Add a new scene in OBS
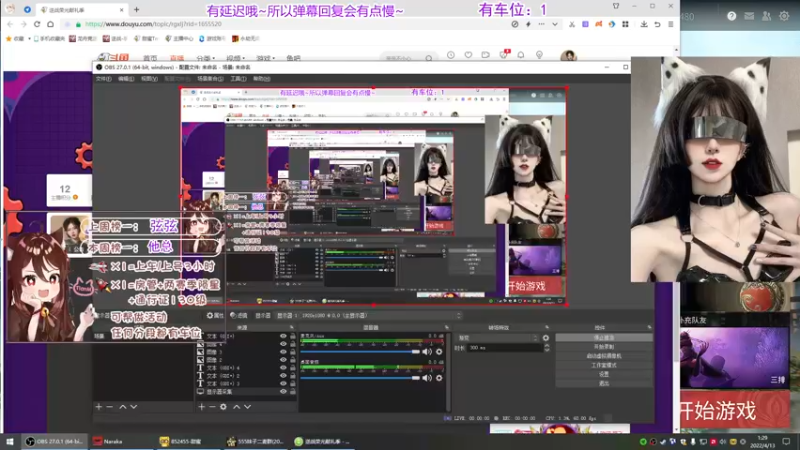 [x=99, y=407]
